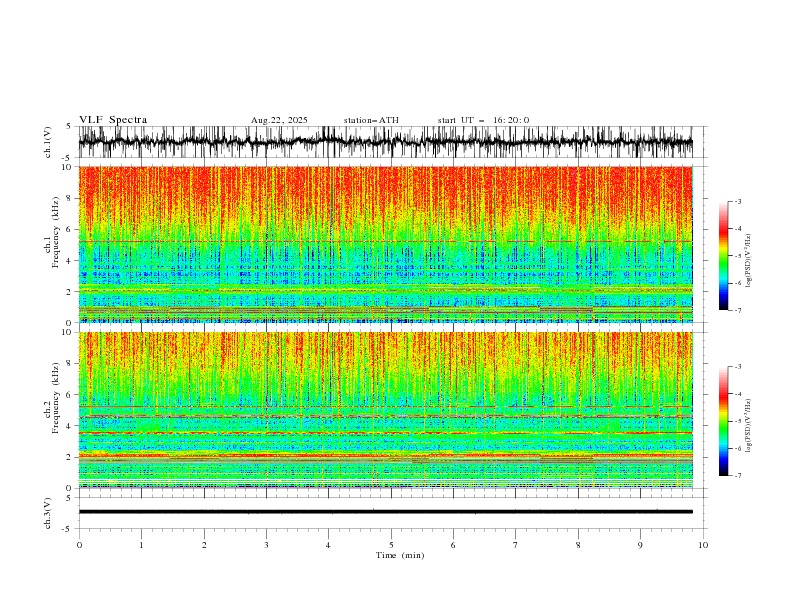792x612 pixels.
Task: Click the 'ch.3(V)' axis label
Action: pyautogui.click(x=48, y=513)
